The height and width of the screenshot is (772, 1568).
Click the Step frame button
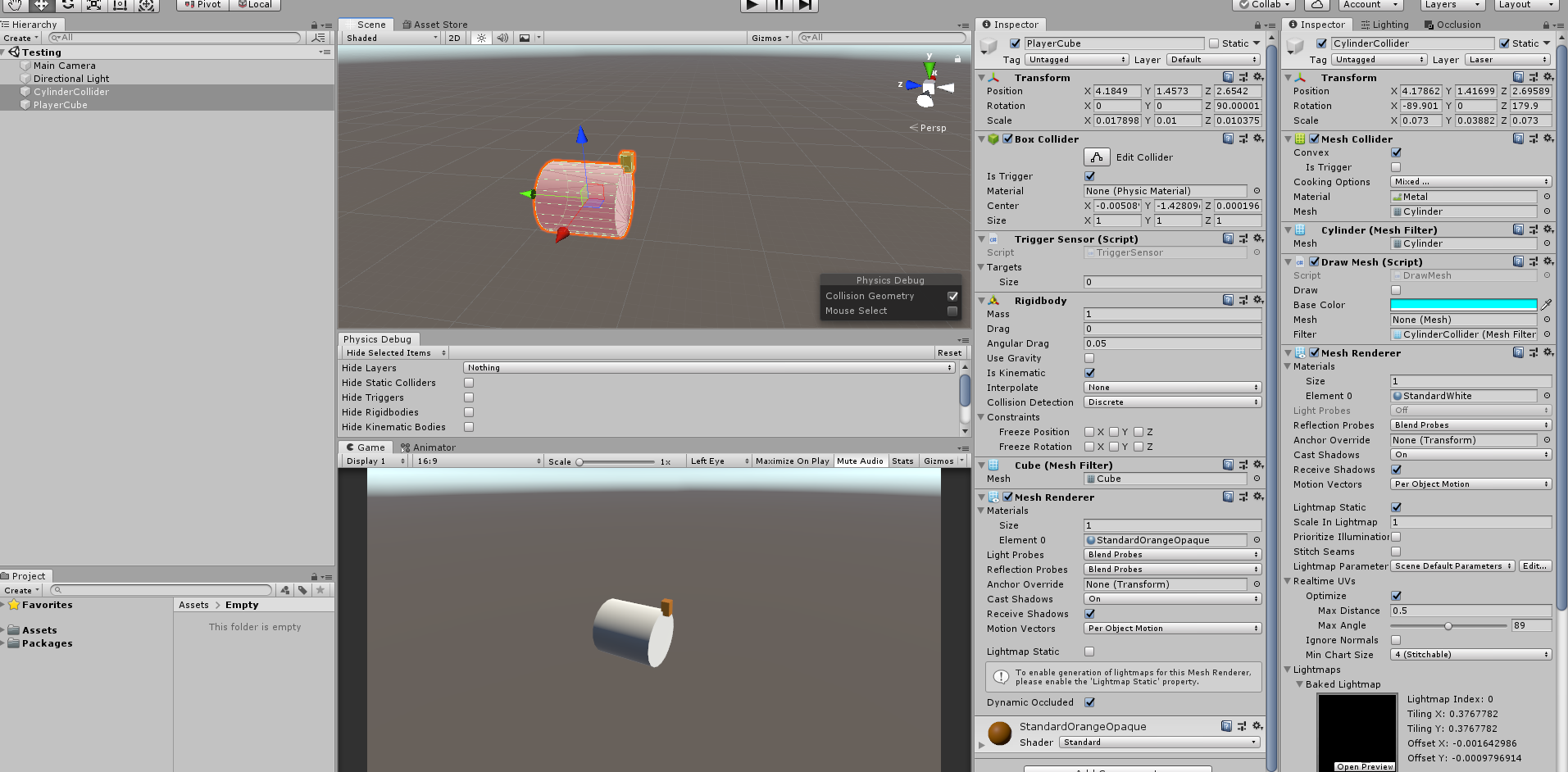806,4
